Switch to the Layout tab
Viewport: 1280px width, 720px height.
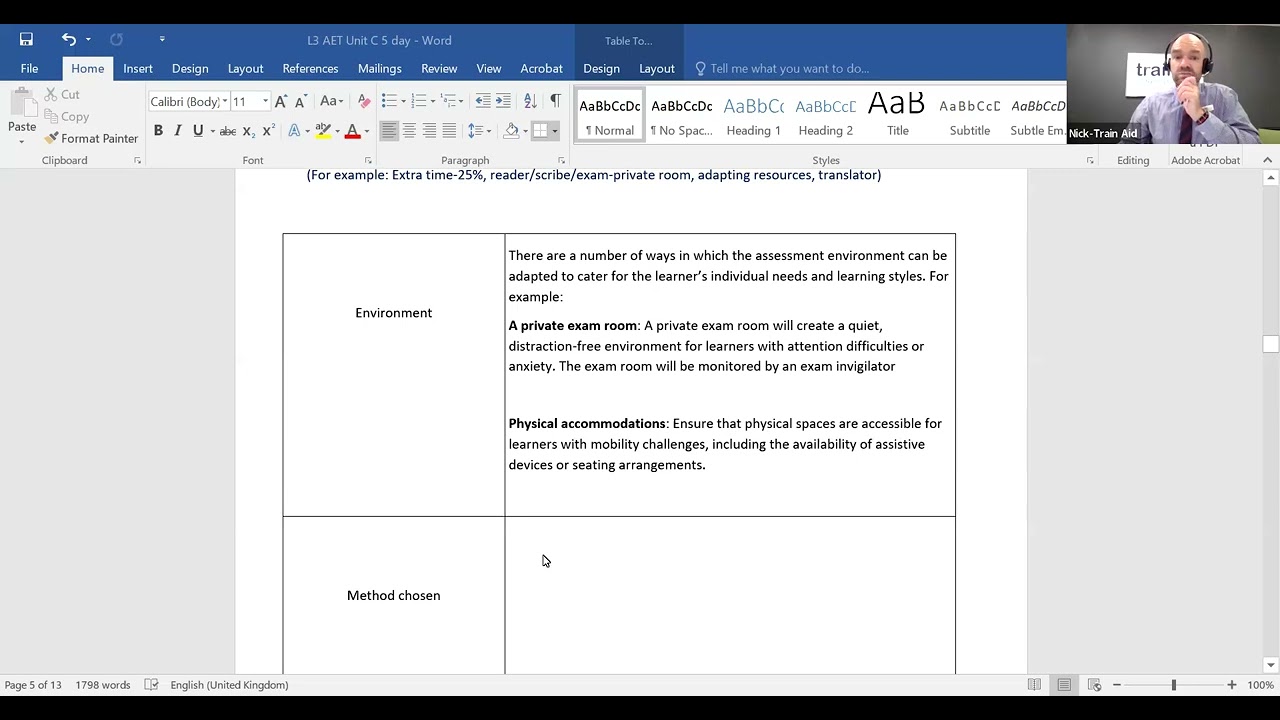coord(245,68)
